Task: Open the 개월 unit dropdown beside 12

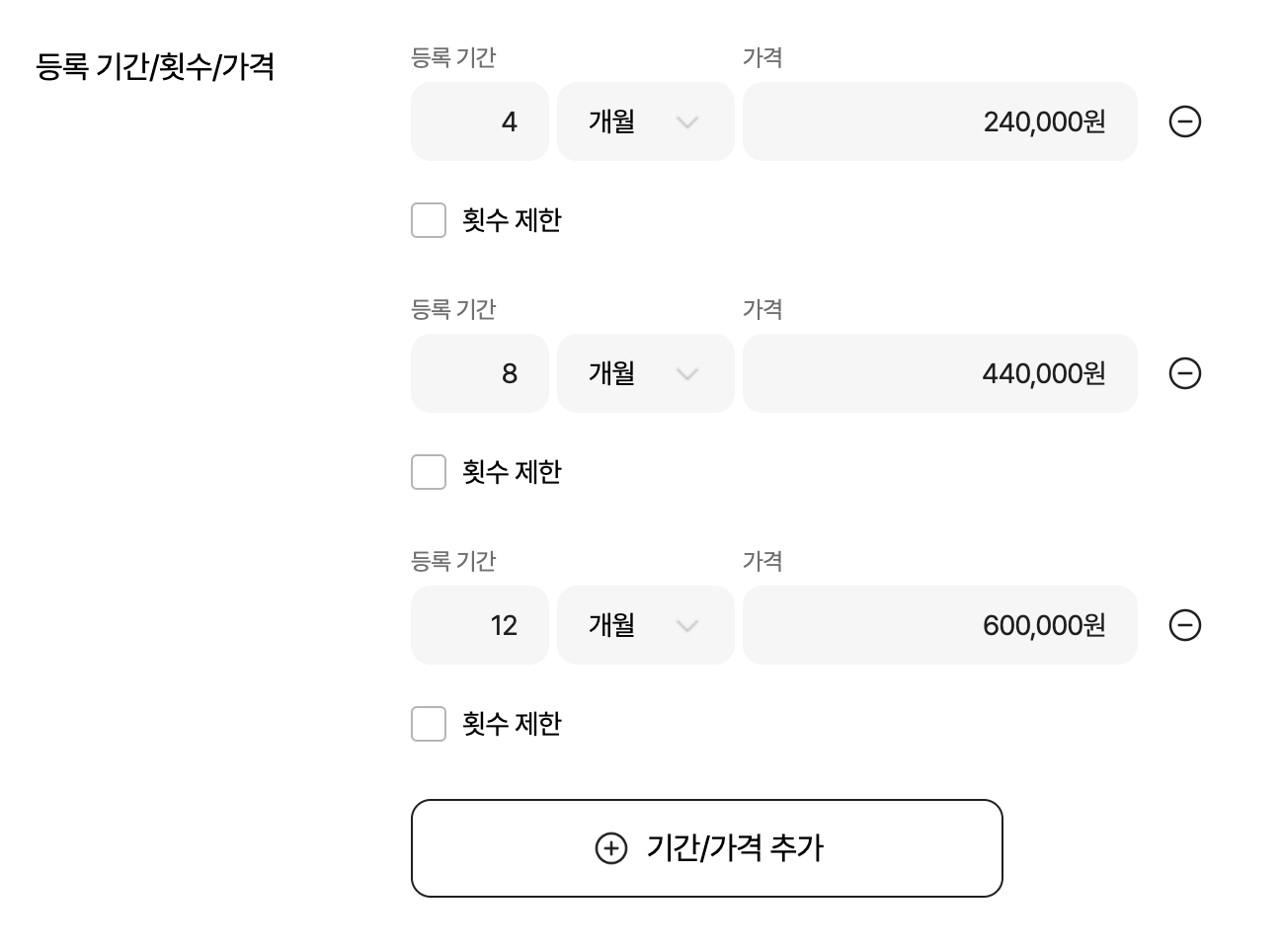Action: pos(645,625)
